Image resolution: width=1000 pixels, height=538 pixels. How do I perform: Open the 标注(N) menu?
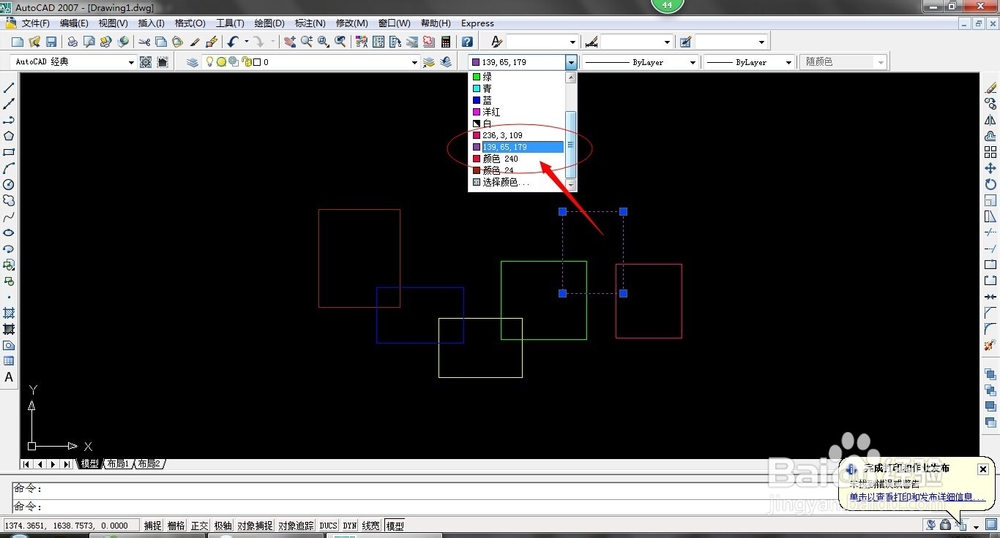(x=310, y=23)
